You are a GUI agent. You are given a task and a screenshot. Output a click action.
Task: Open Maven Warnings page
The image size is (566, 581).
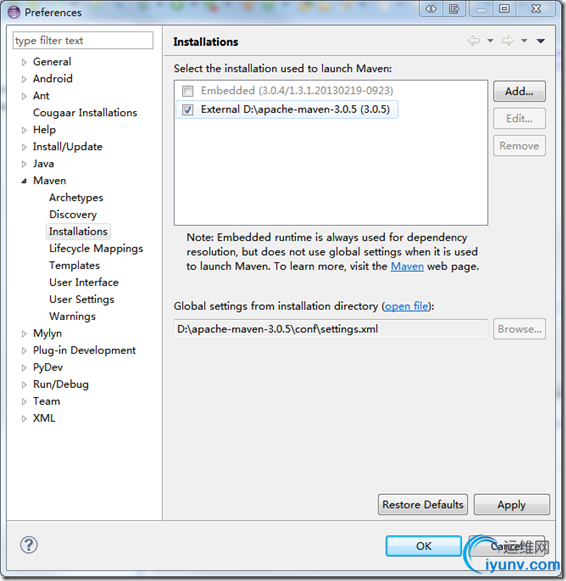tap(72, 316)
